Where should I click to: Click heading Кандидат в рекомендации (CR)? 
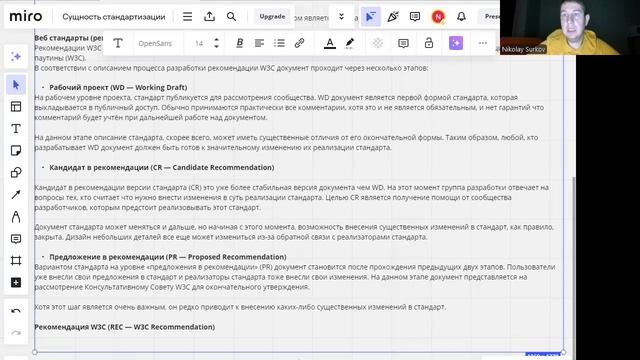162,167
